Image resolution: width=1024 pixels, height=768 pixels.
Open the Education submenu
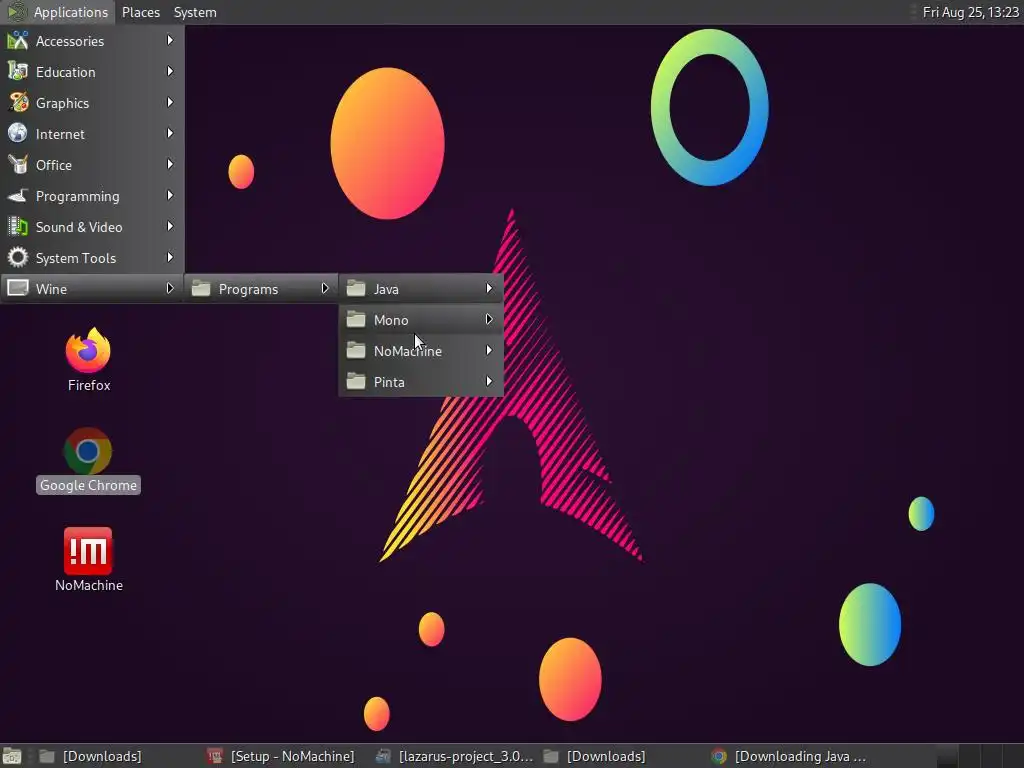[92, 72]
